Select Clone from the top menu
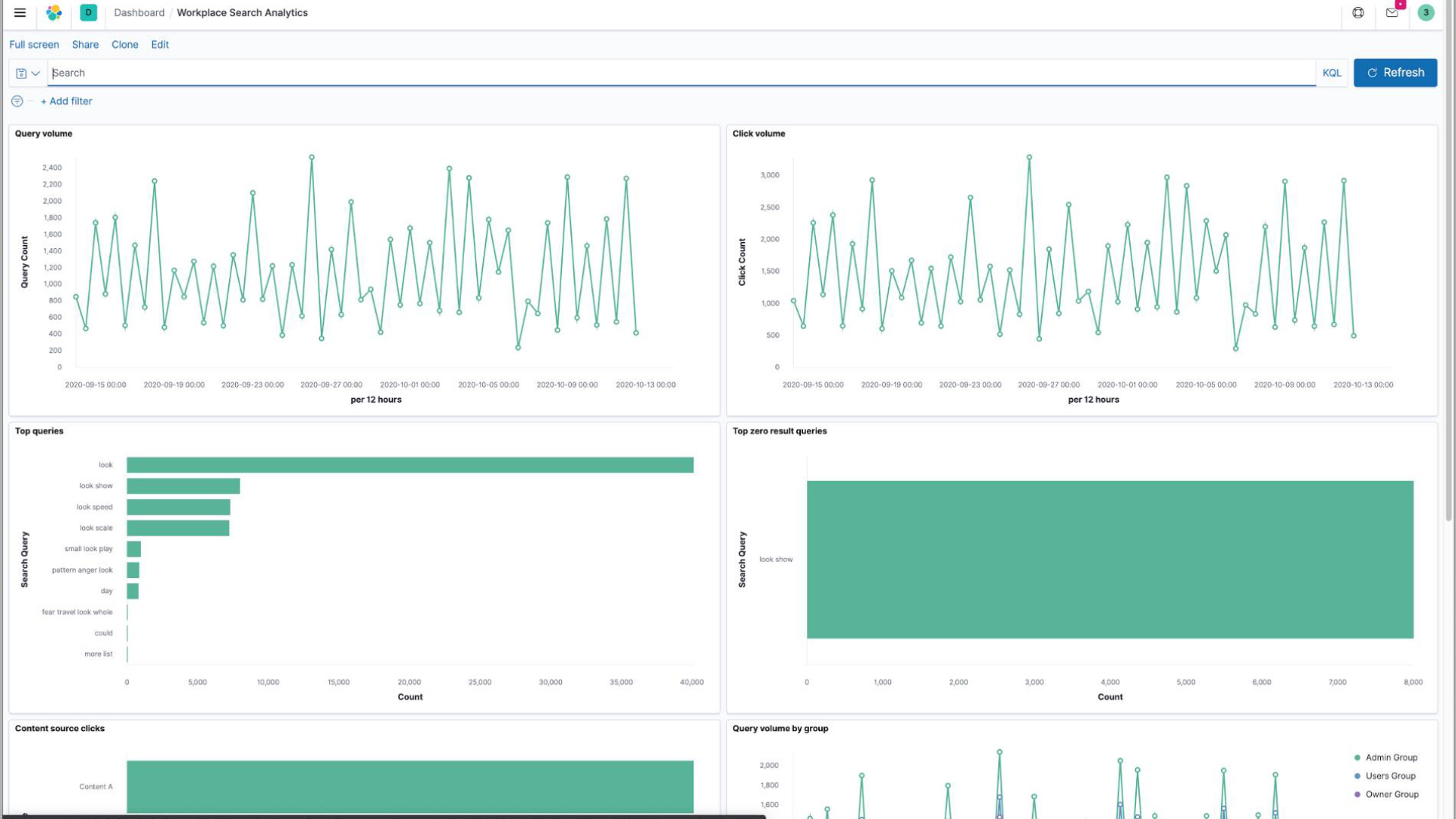1456x819 pixels. 124,45
